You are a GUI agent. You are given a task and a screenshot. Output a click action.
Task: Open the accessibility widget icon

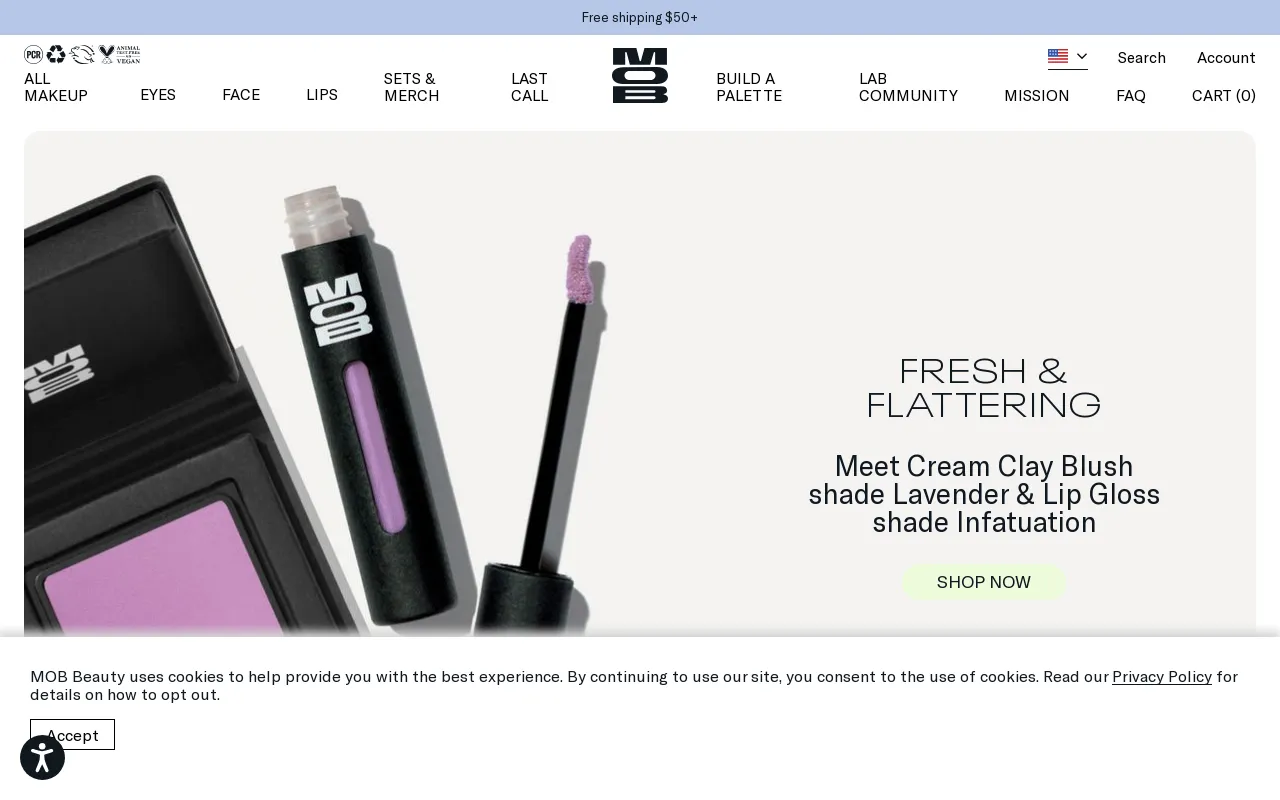42,758
